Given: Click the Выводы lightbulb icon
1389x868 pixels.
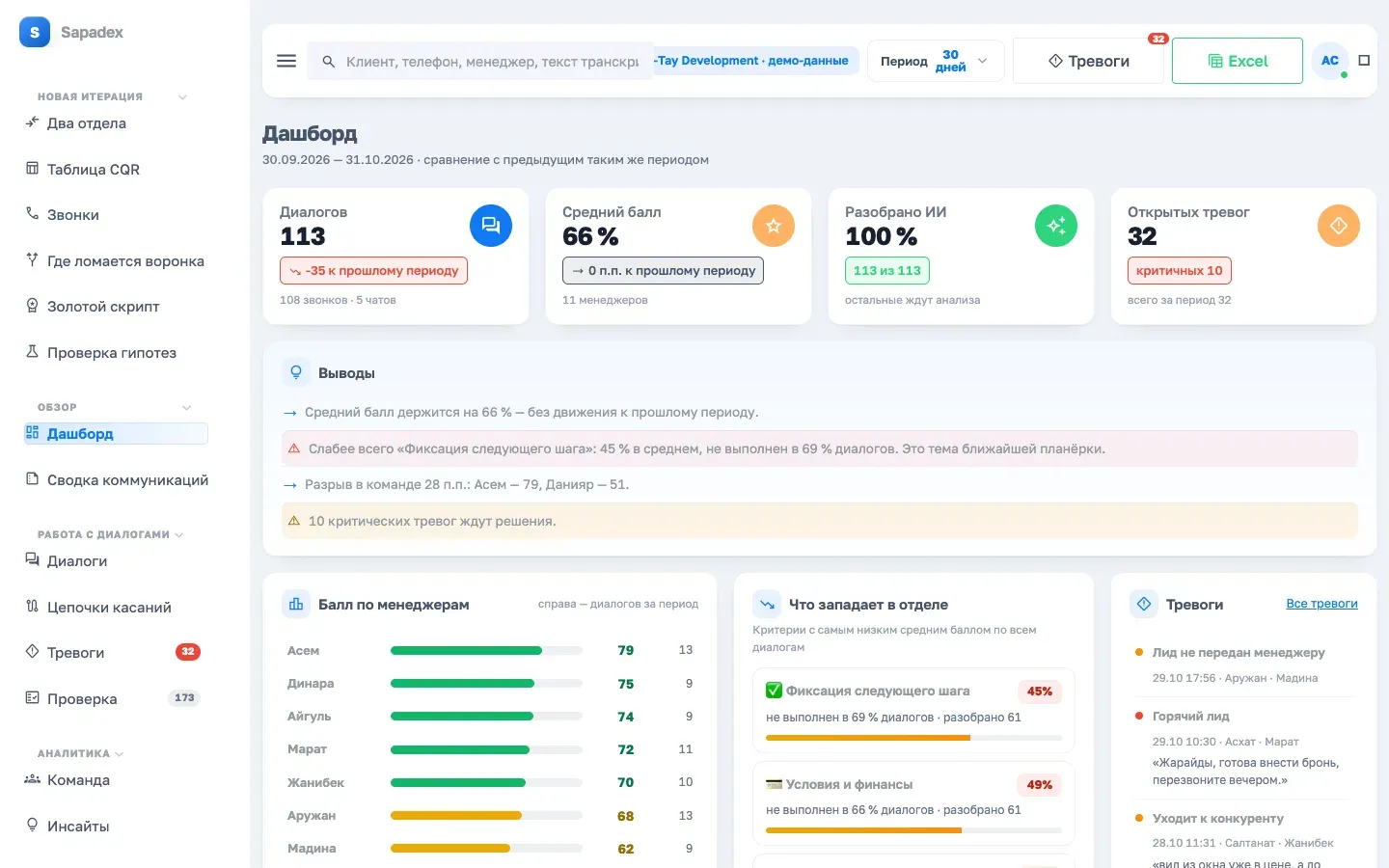Looking at the screenshot, I should (x=296, y=372).
